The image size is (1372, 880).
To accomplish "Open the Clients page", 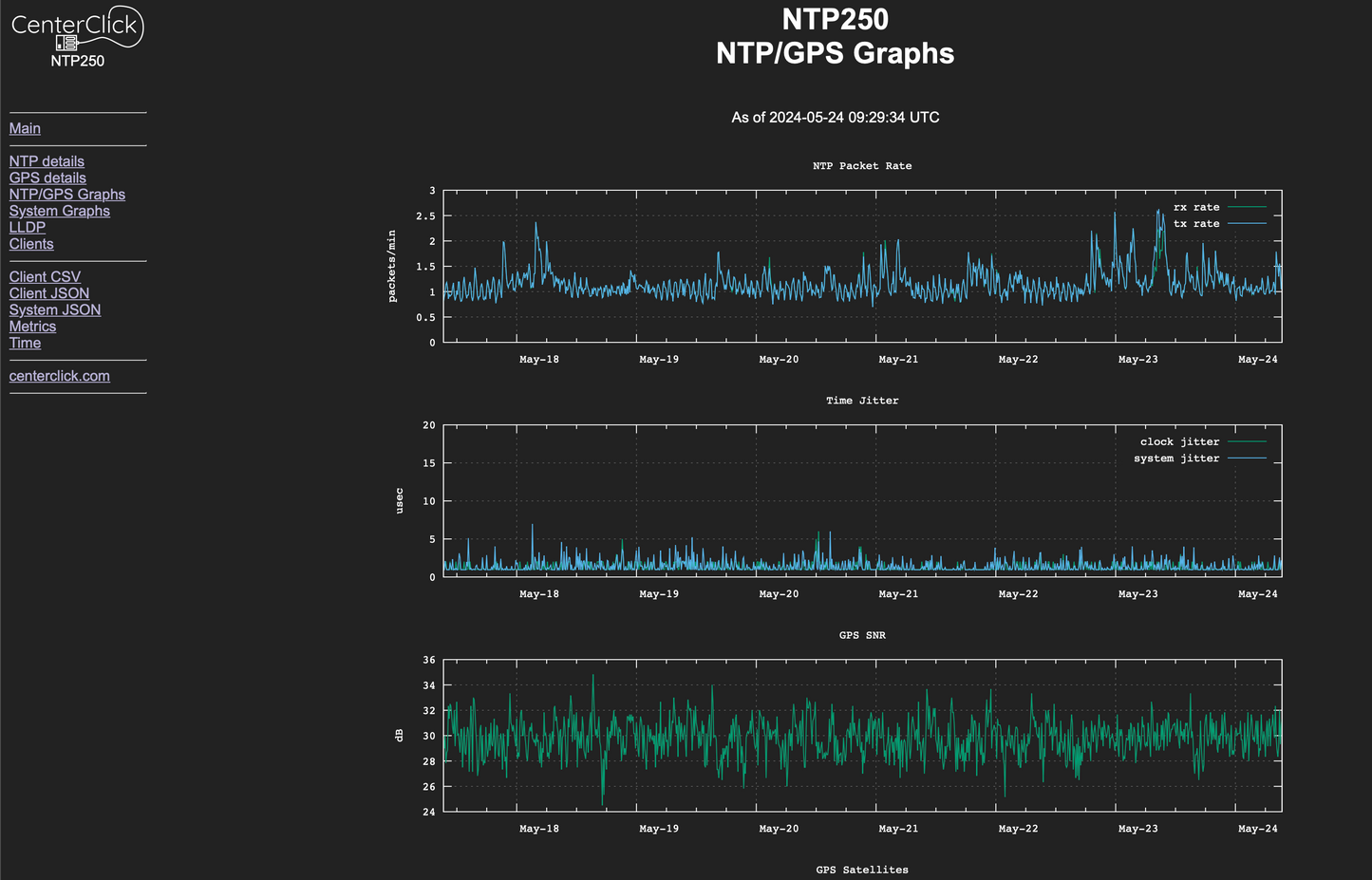I will [x=31, y=244].
